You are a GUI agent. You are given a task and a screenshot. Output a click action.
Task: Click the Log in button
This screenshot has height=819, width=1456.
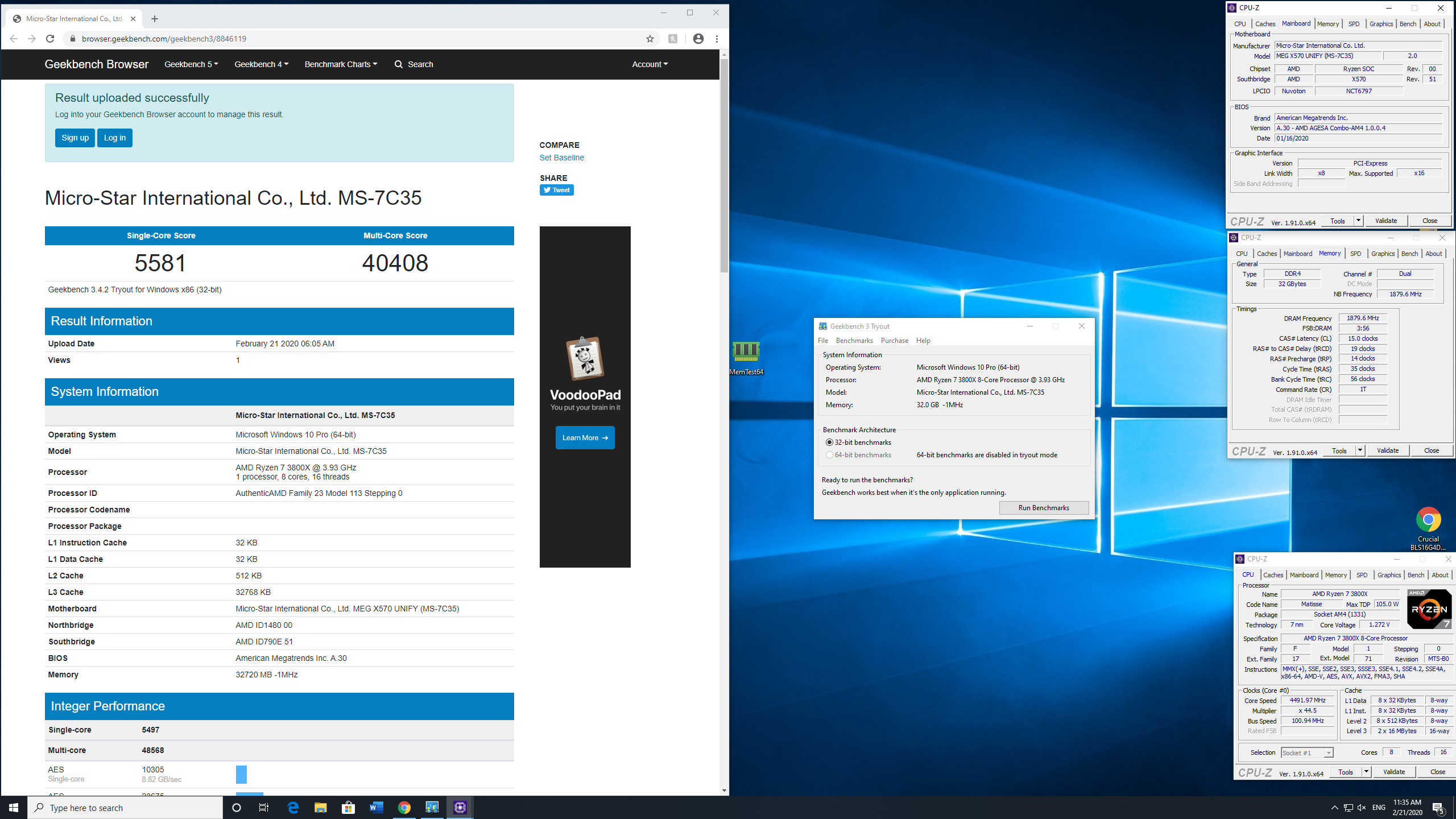point(115,138)
